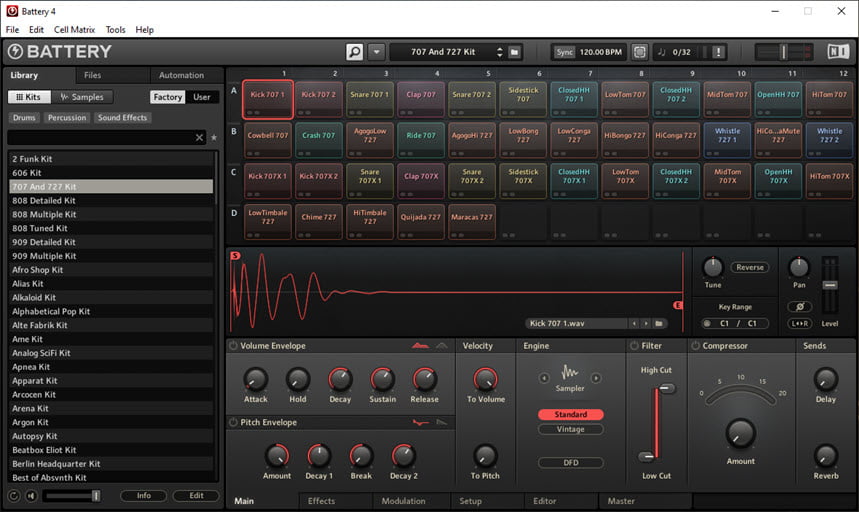859x512 pixels.
Task: Toggle the Pitch Envelope power button
Action: point(233,422)
